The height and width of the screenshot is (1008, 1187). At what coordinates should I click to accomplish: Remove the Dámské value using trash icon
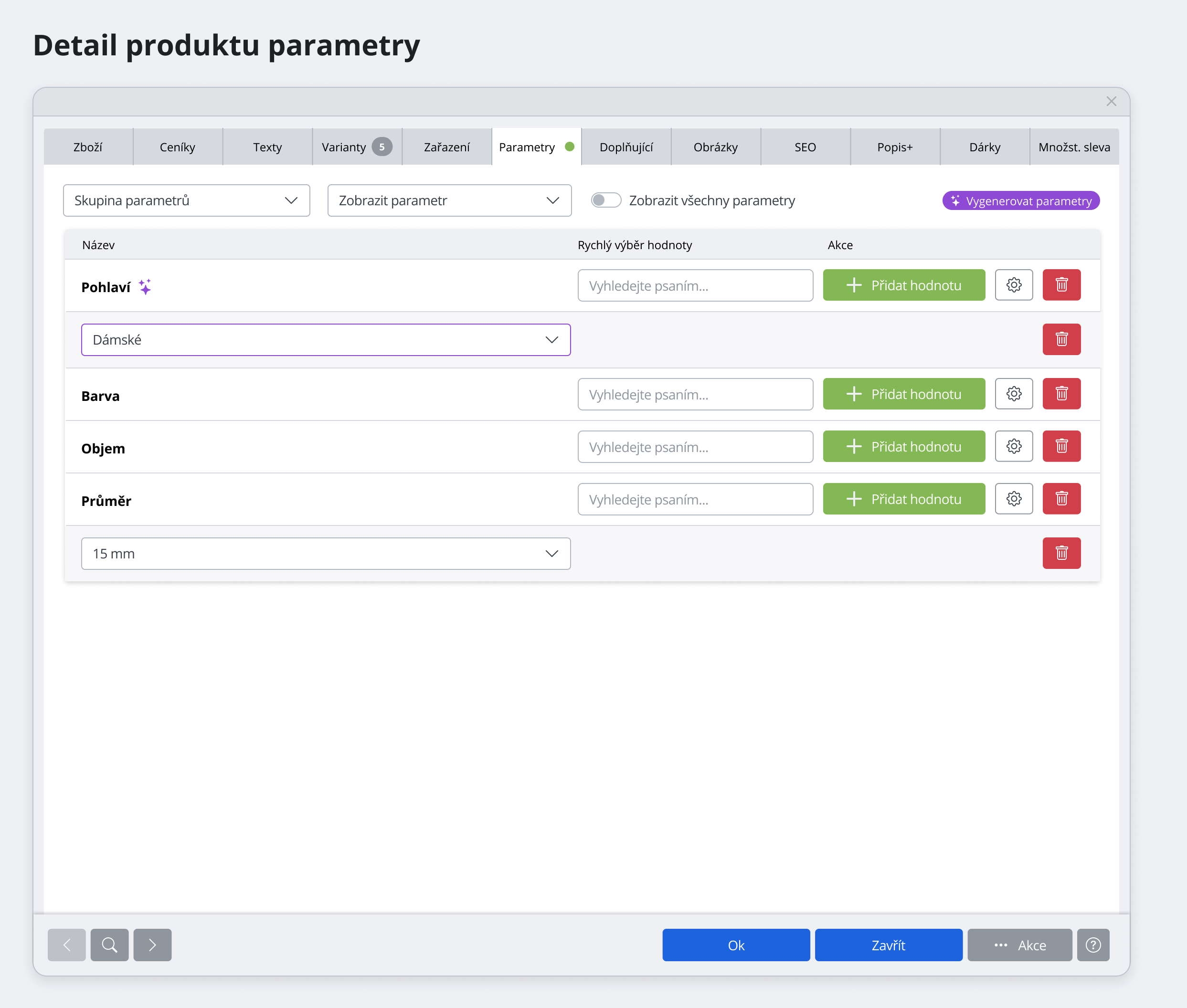(1061, 339)
